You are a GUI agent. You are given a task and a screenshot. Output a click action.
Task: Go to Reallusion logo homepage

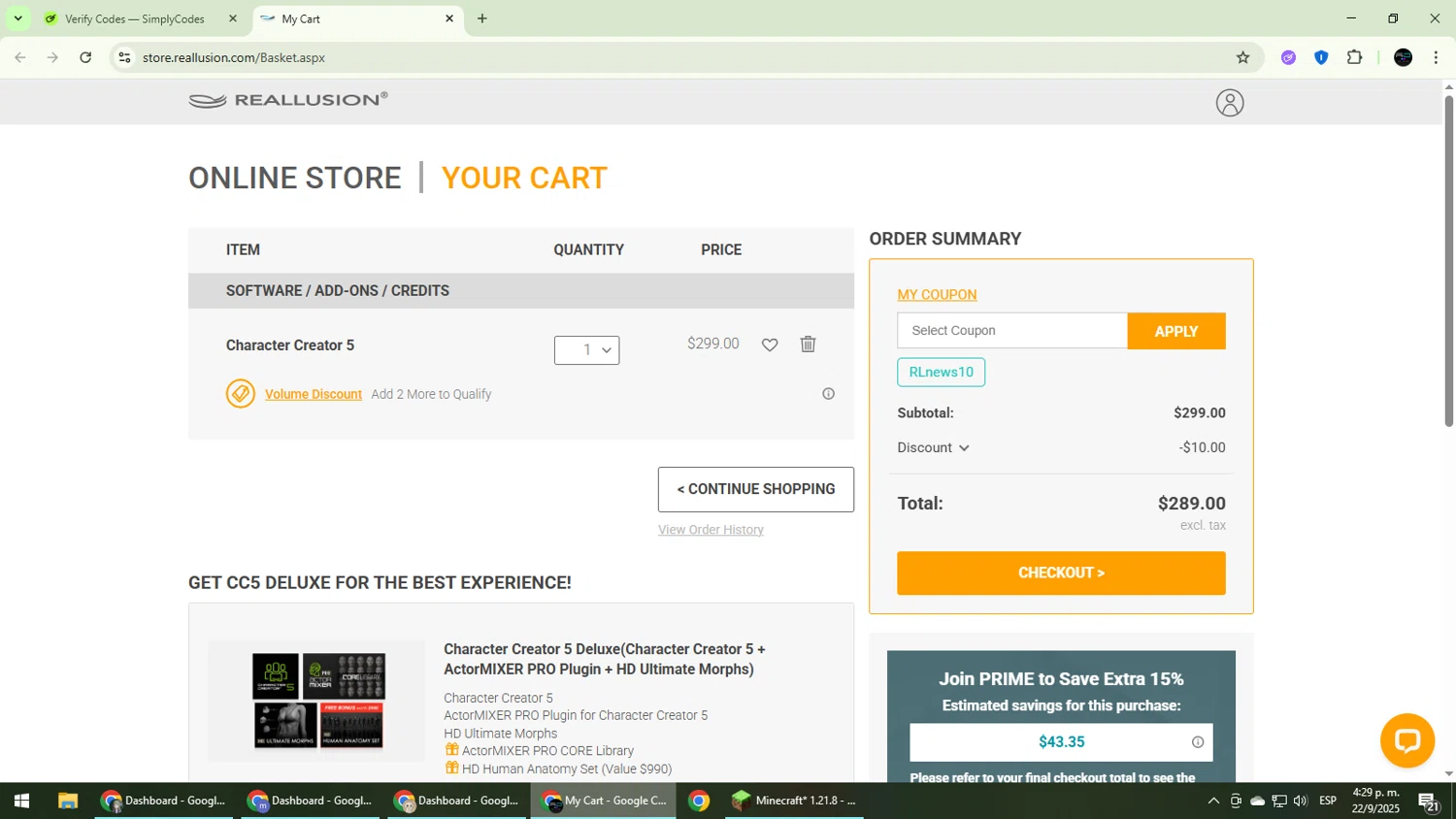point(288,100)
